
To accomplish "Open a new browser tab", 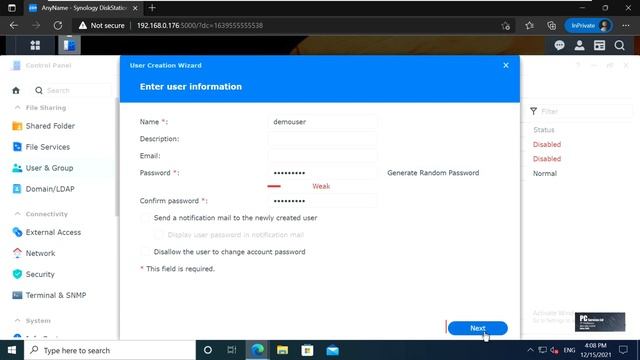I will tap(152, 8).
